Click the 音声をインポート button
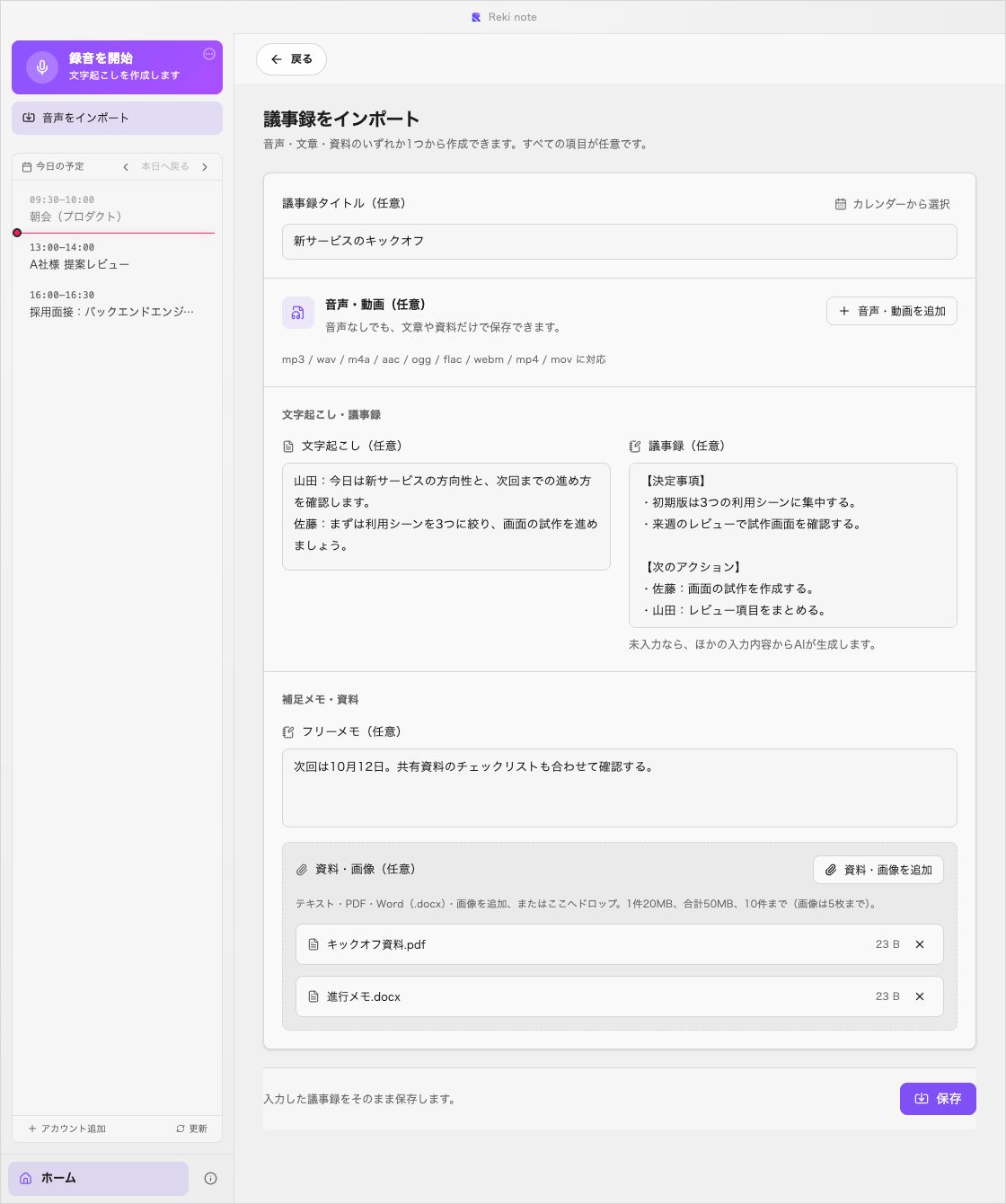1006x1204 pixels. [117, 118]
